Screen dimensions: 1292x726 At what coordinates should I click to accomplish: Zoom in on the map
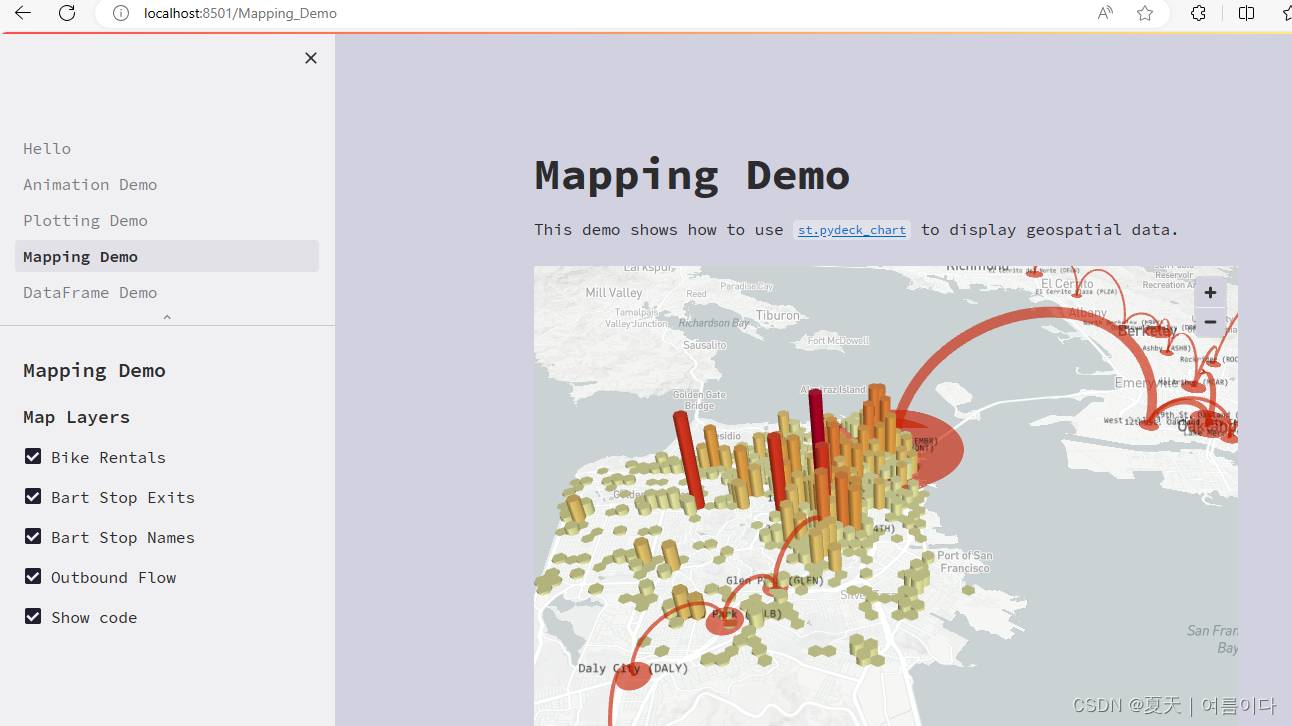[1210, 292]
